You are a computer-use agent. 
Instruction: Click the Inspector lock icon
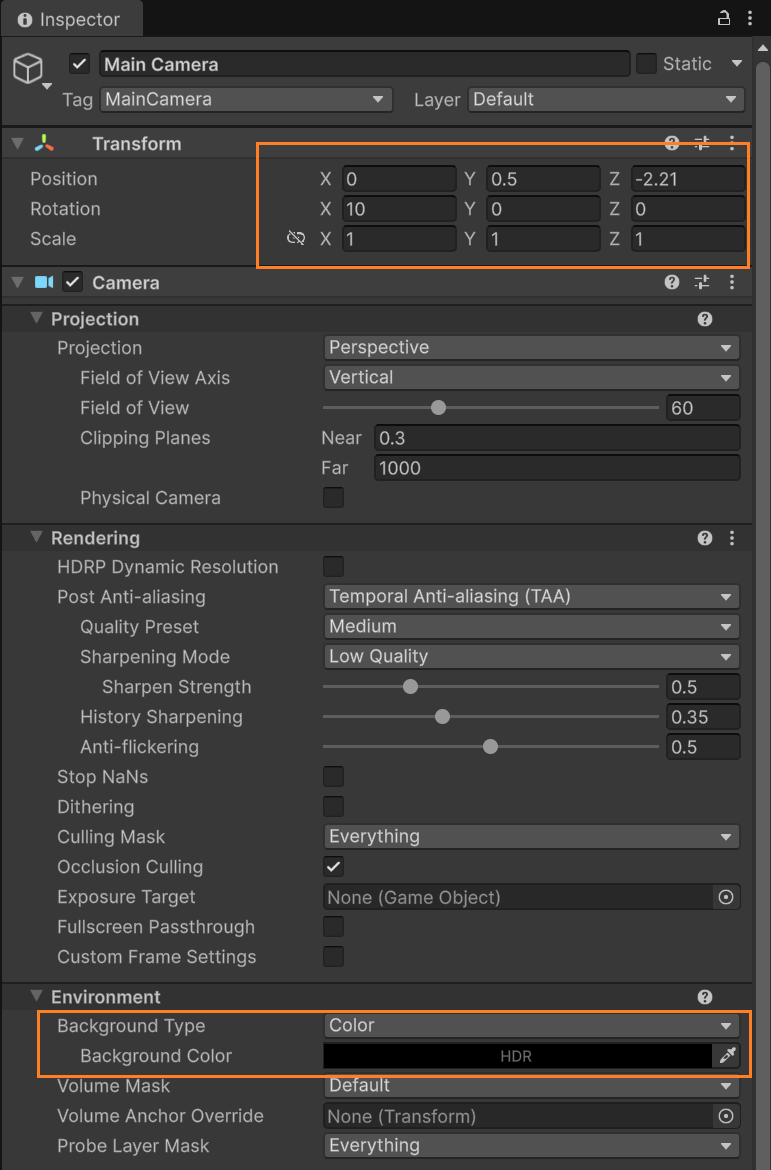(723, 18)
